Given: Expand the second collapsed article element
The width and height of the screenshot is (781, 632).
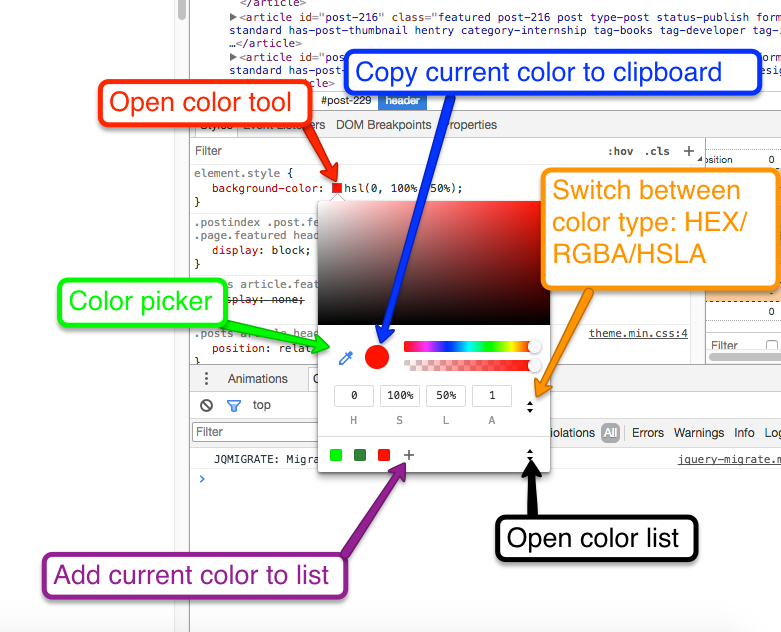Looking at the screenshot, I should pos(233,57).
